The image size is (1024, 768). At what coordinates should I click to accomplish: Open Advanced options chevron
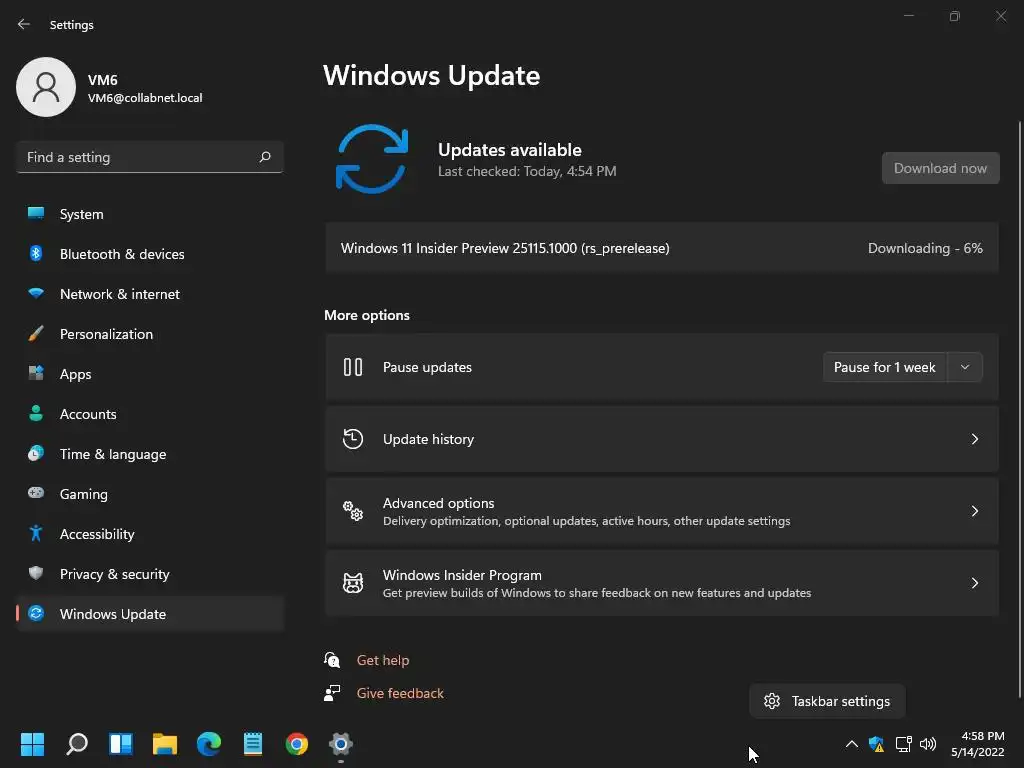coord(974,511)
